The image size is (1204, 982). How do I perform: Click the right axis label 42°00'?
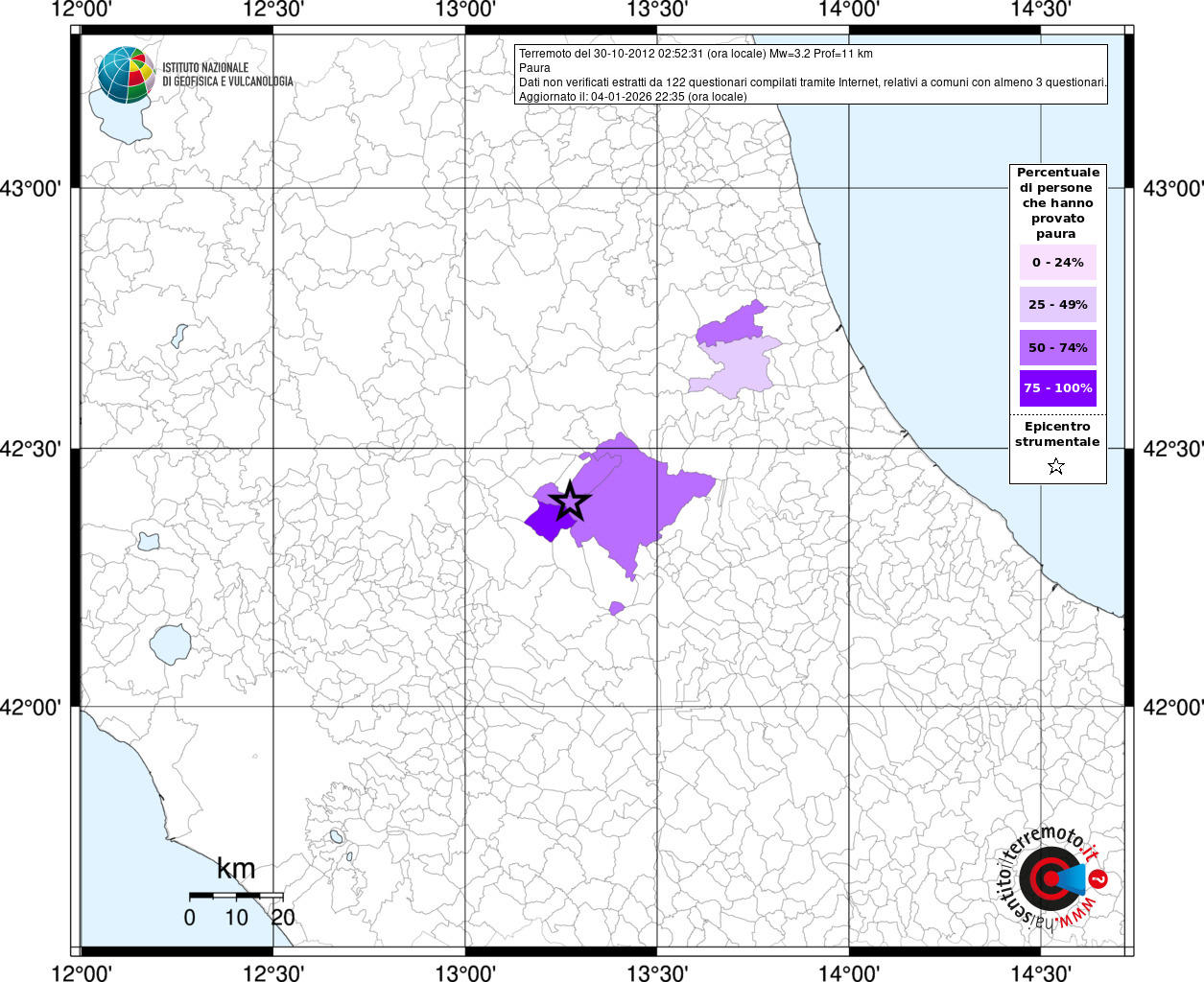(1172, 708)
